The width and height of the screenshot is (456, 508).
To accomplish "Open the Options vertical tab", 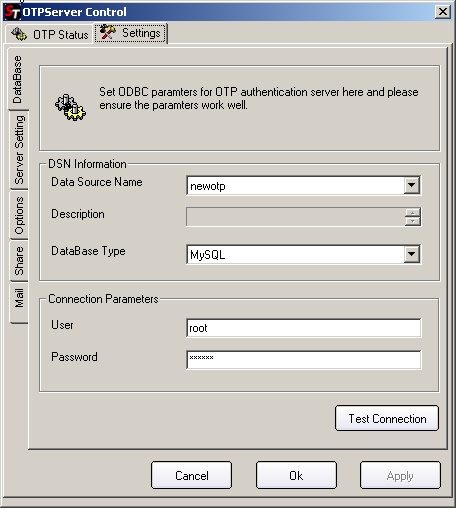I will pyautogui.click(x=19, y=215).
